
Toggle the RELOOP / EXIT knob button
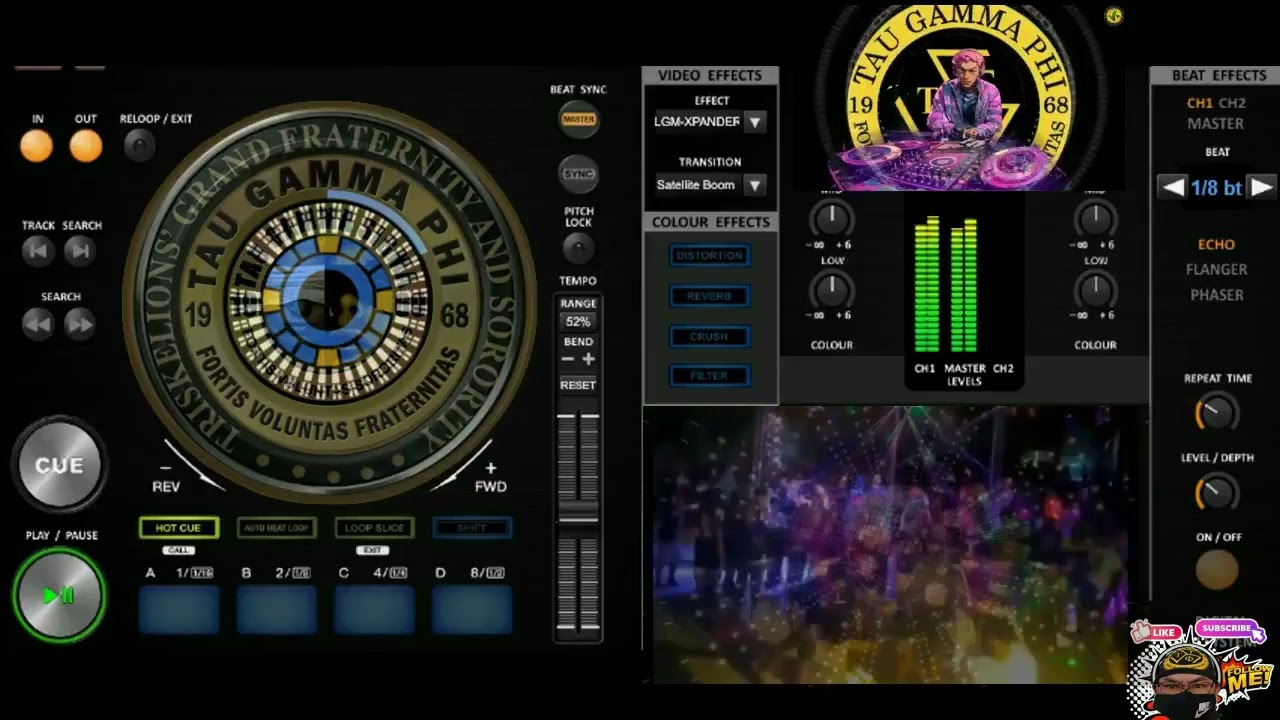click(140, 147)
